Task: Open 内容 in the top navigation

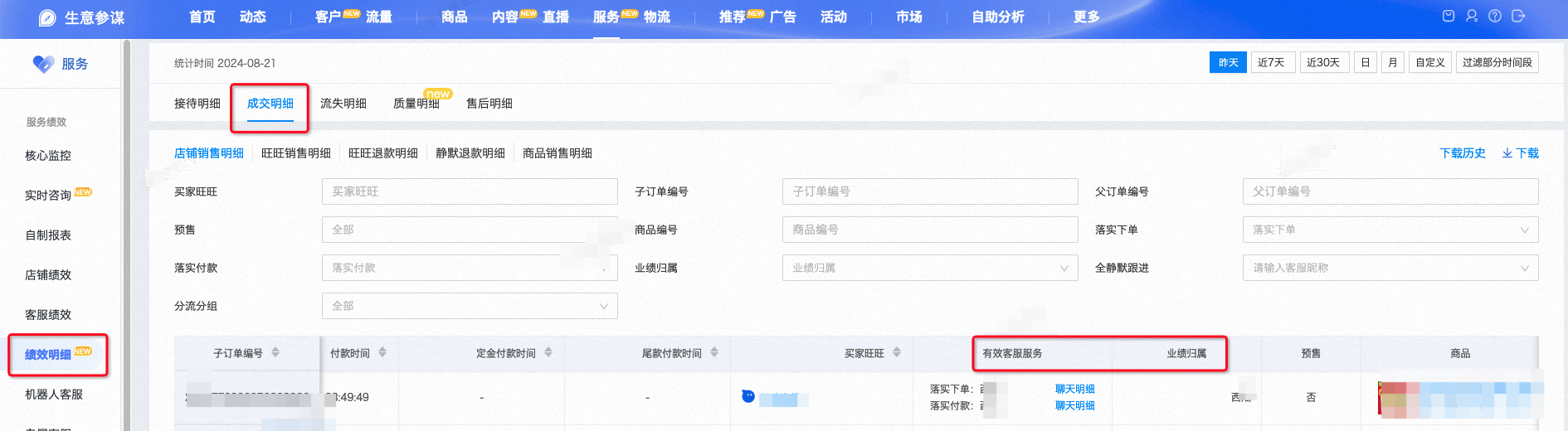Action: (505, 17)
